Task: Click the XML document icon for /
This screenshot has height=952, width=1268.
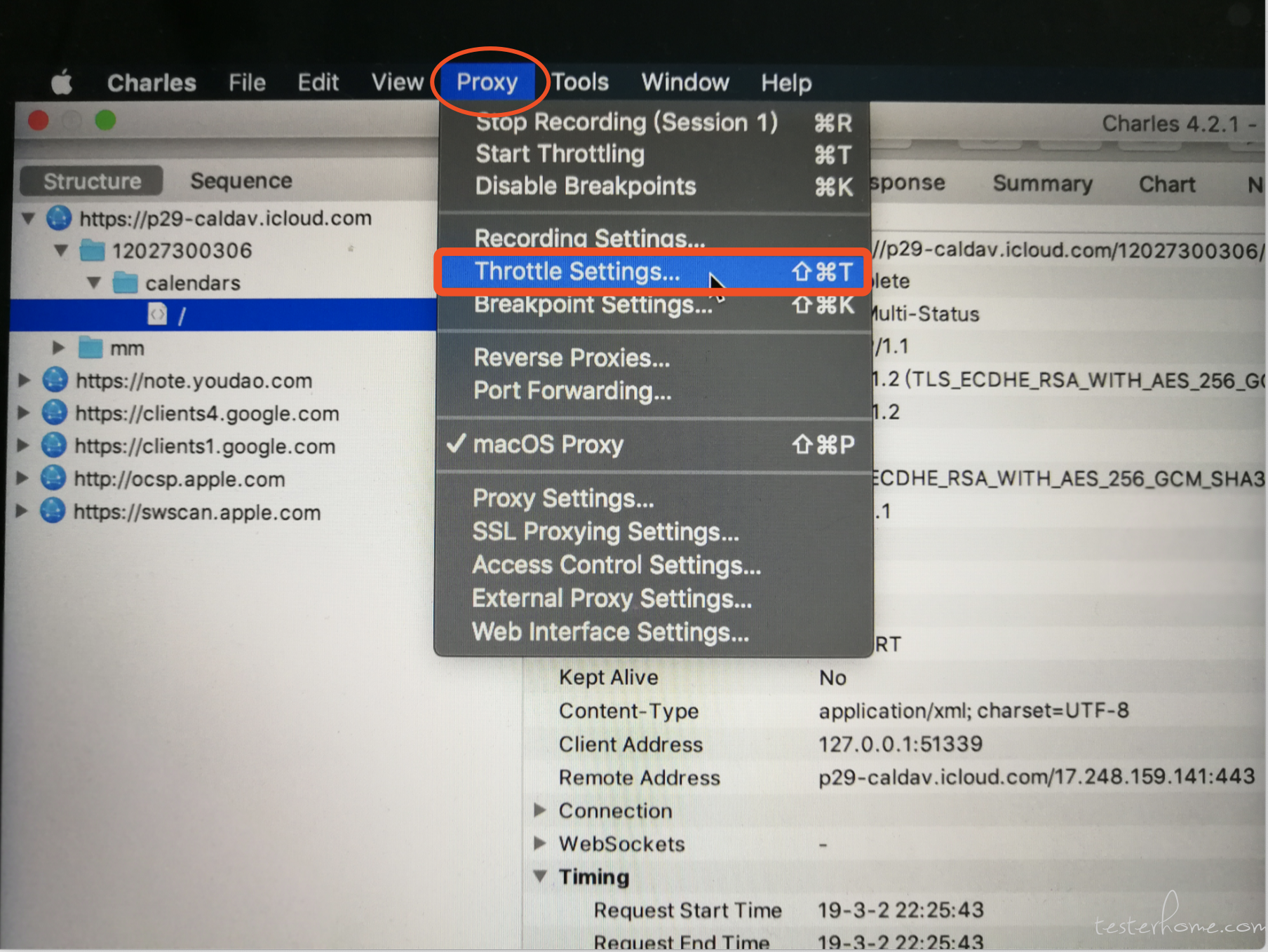Action: pos(158,315)
